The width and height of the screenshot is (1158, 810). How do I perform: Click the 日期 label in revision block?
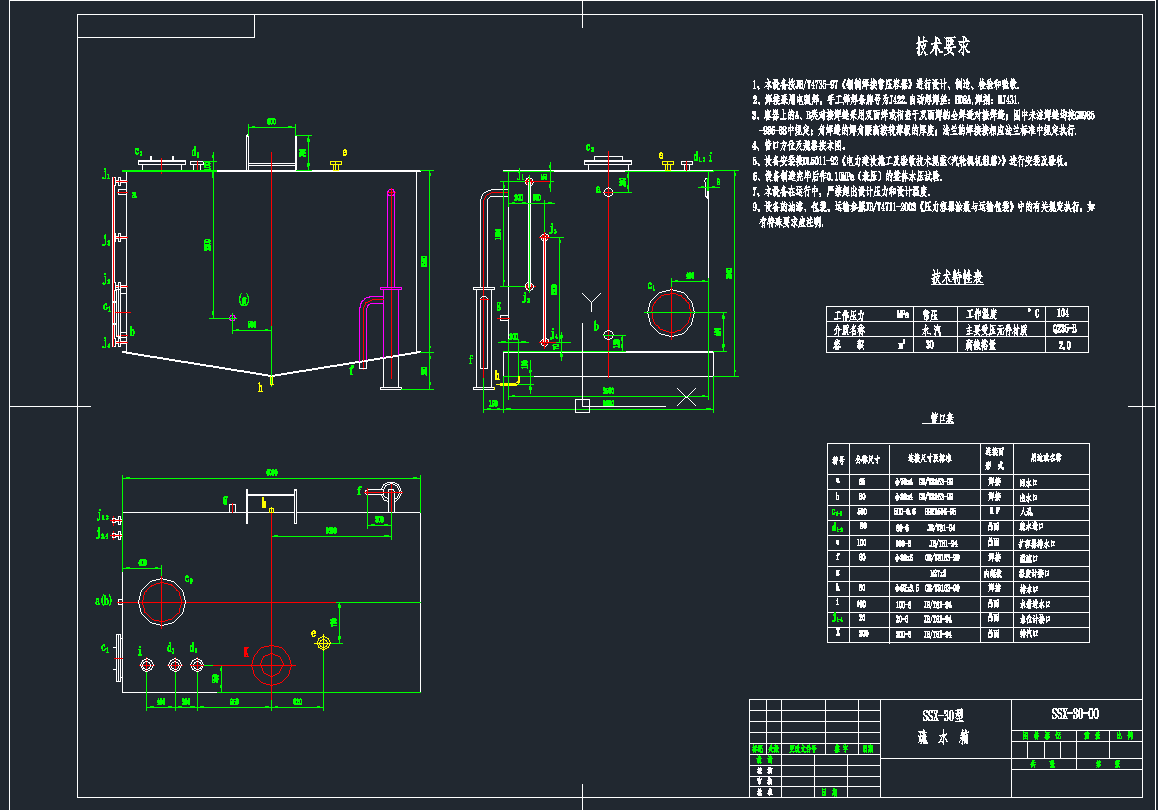click(x=868, y=748)
